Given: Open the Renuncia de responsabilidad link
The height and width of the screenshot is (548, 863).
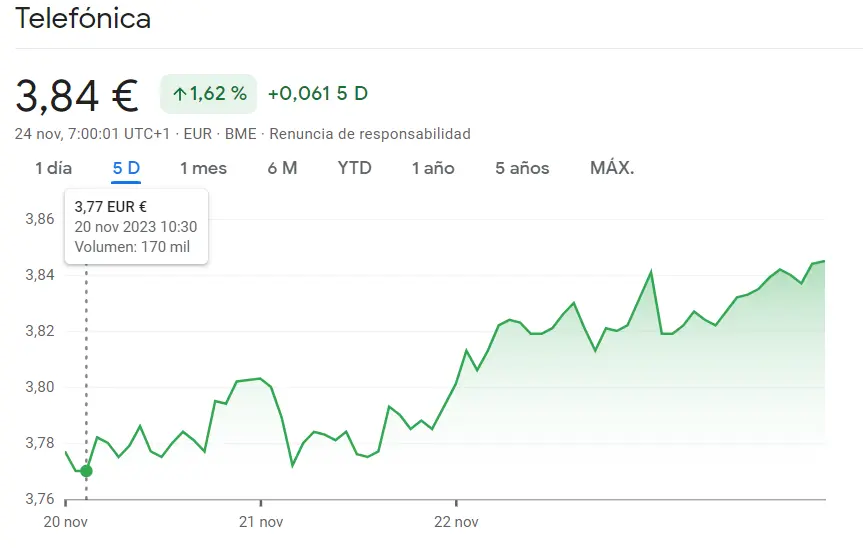Looking at the screenshot, I should pos(370,134).
